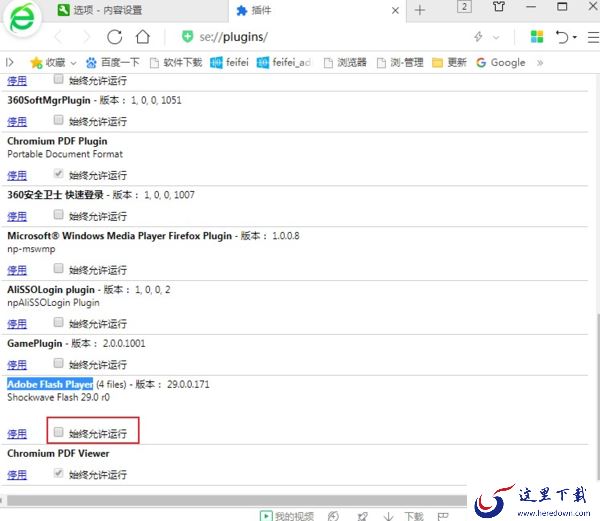Click the horizontal scrollbar at bottom
Screen dimensions: 600x521
point(236,500)
